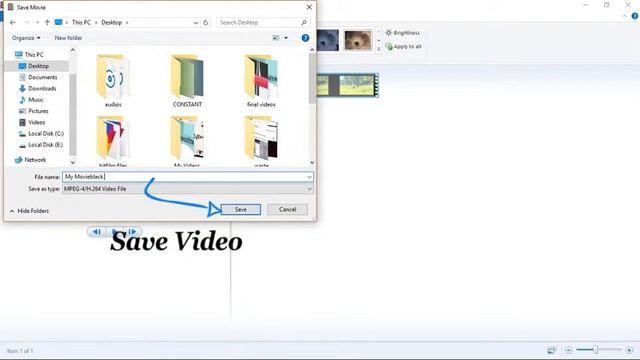
Task: Select Local Disk (E:) in tree
Action: (x=45, y=145)
